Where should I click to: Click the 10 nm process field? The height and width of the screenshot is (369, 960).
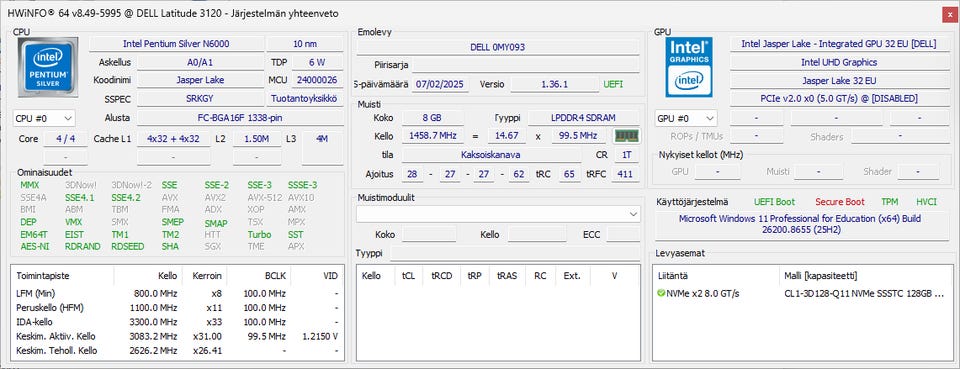coord(305,44)
